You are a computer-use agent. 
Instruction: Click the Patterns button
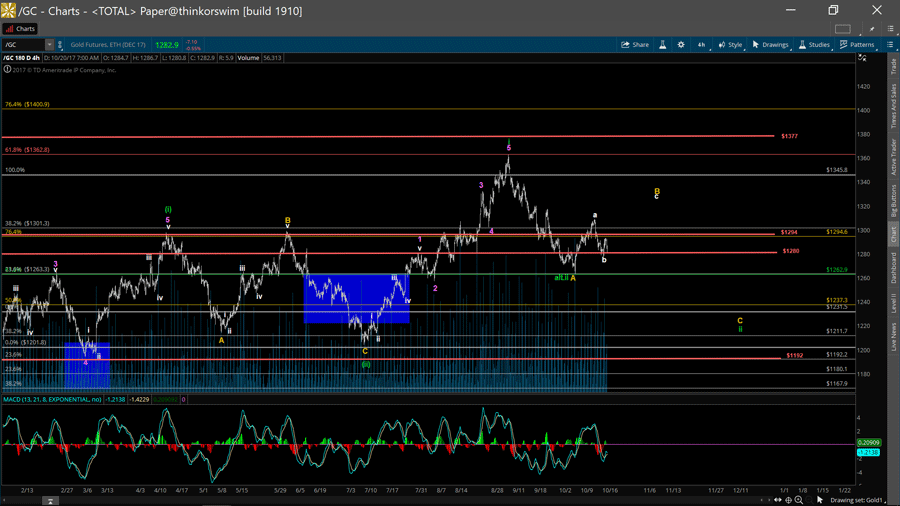[857, 45]
